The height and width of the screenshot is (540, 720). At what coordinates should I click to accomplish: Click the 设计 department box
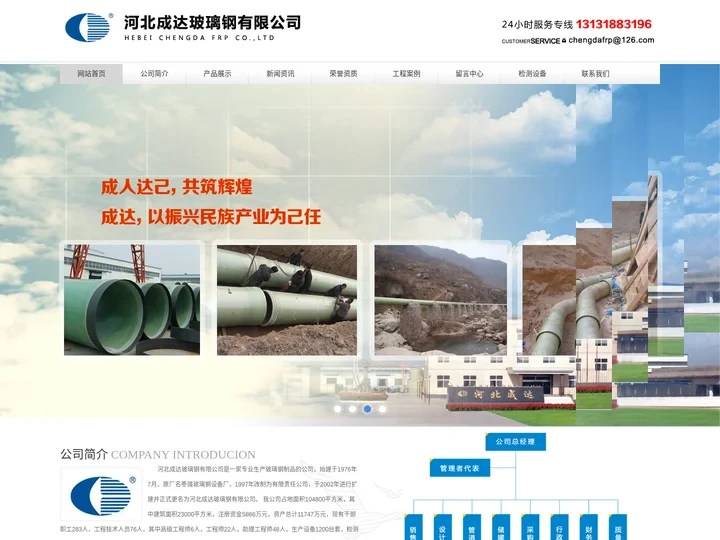tap(442, 528)
